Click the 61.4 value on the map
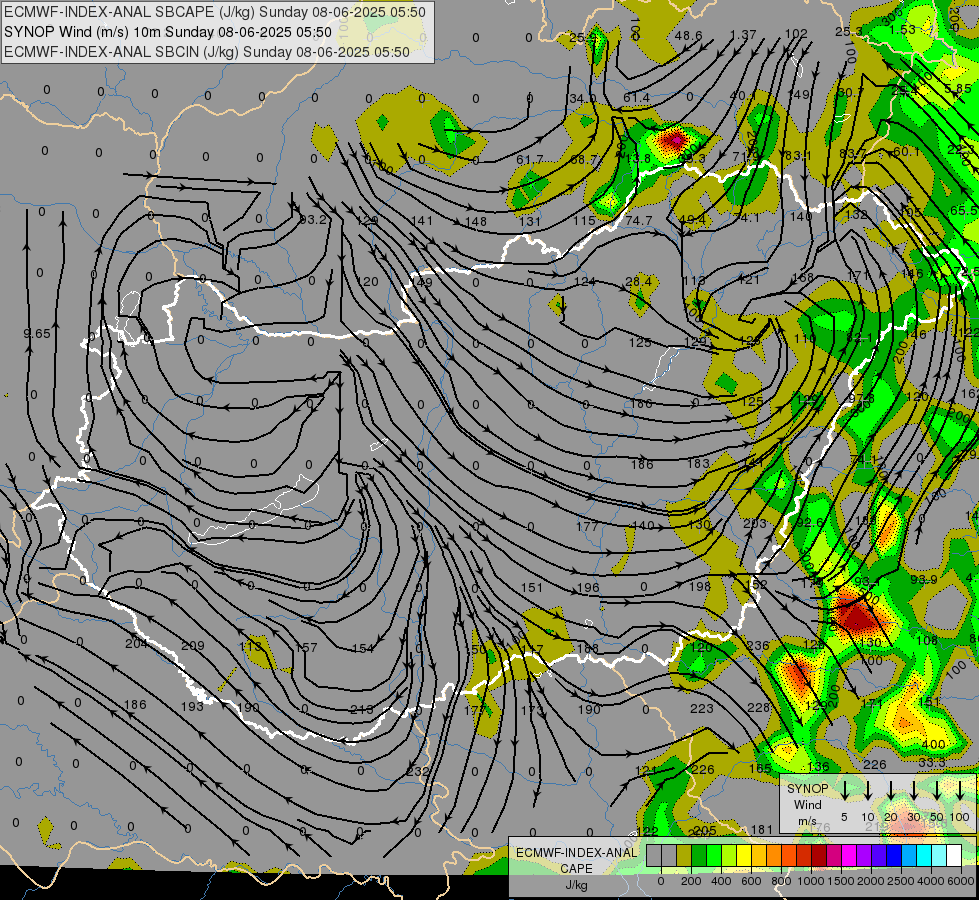The image size is (979, 900). (636, 97)
